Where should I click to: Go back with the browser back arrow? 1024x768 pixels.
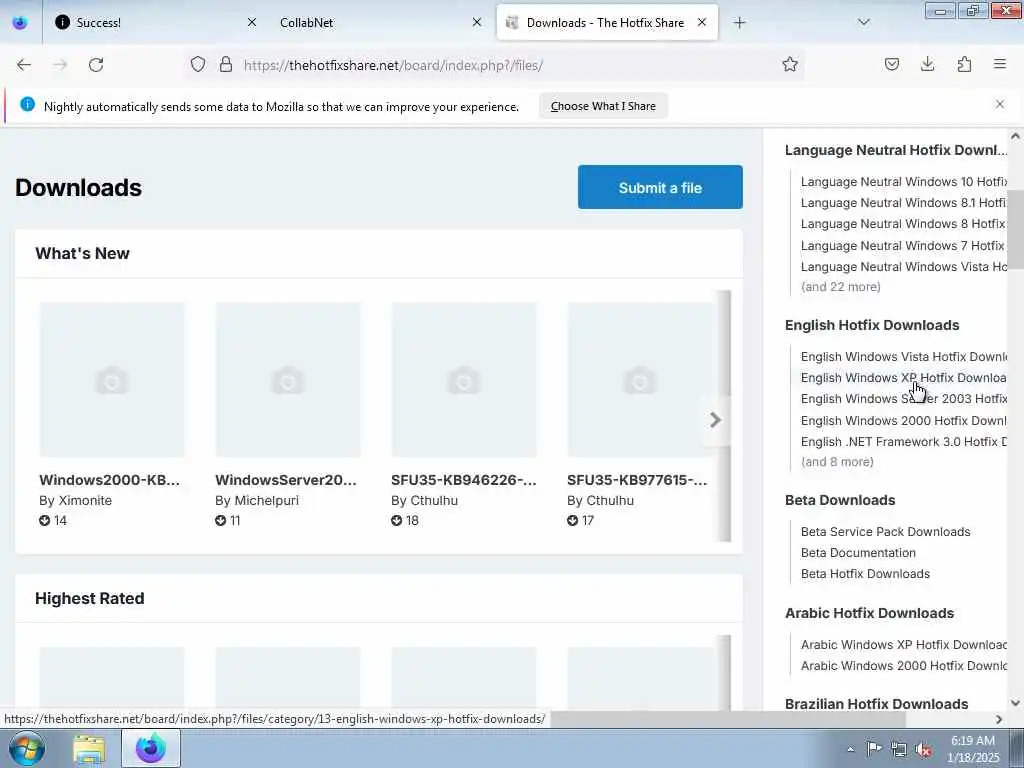point(24,65)
